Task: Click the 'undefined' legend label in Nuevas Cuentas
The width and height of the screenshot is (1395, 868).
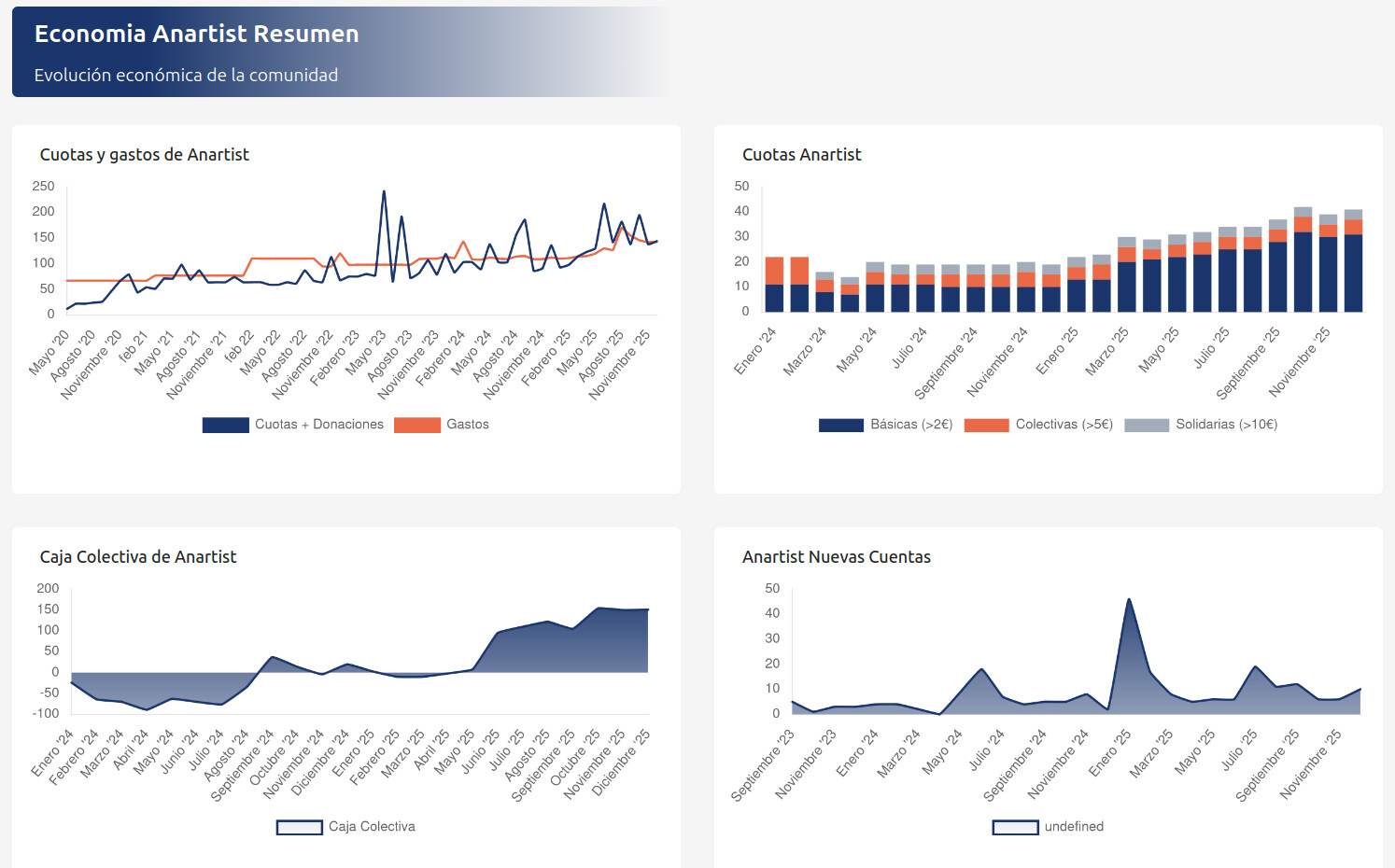Action: (x=1074, y=827)
